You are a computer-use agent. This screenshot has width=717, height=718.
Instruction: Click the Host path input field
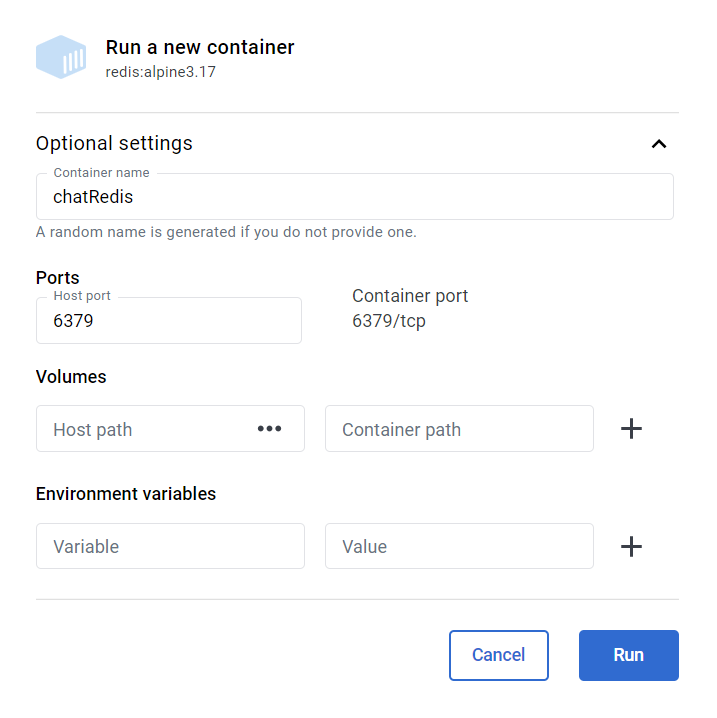[145, 429]
